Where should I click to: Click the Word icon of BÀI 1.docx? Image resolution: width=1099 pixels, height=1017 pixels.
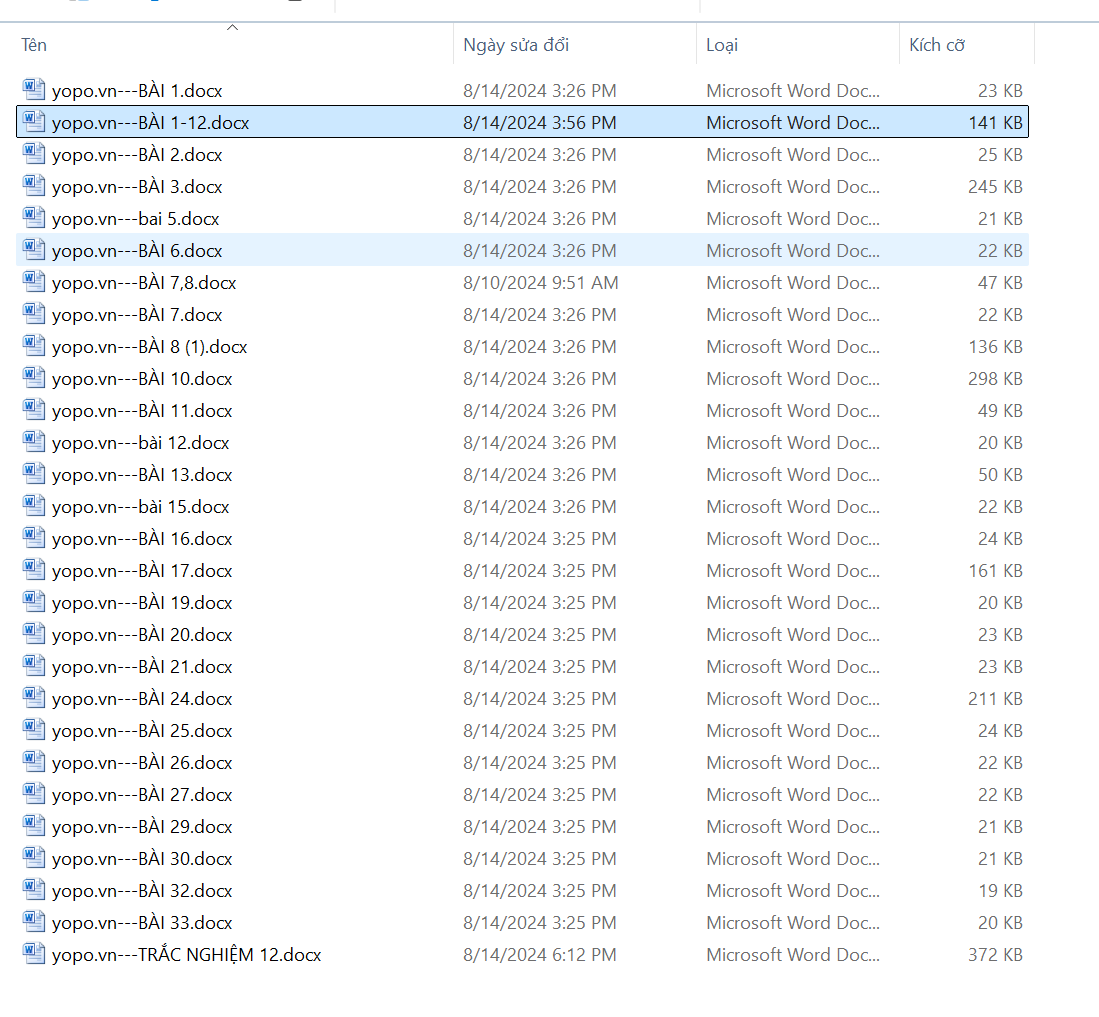click(x=34, y=90)
